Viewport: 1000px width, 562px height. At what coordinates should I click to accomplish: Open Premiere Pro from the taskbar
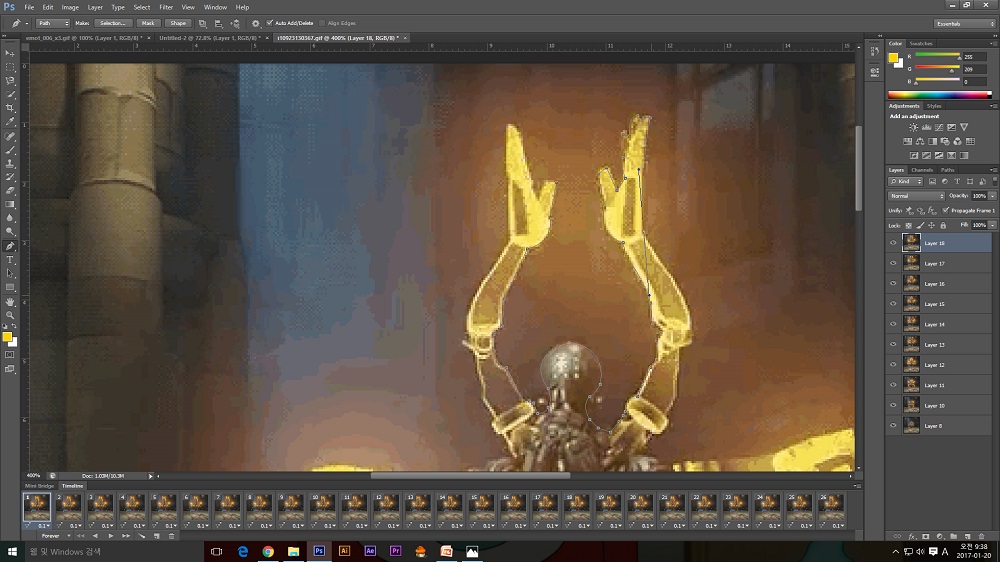tap(395, 551)
